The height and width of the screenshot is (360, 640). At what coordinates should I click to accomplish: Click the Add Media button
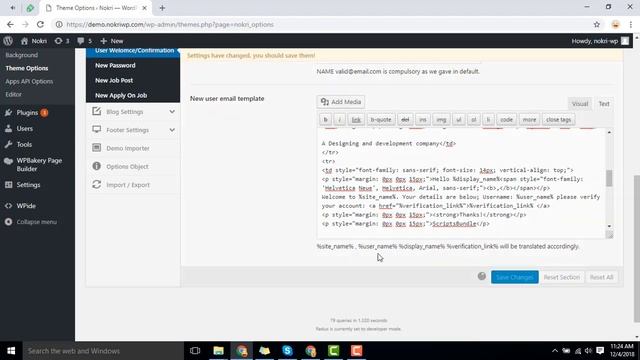point(341,102)
